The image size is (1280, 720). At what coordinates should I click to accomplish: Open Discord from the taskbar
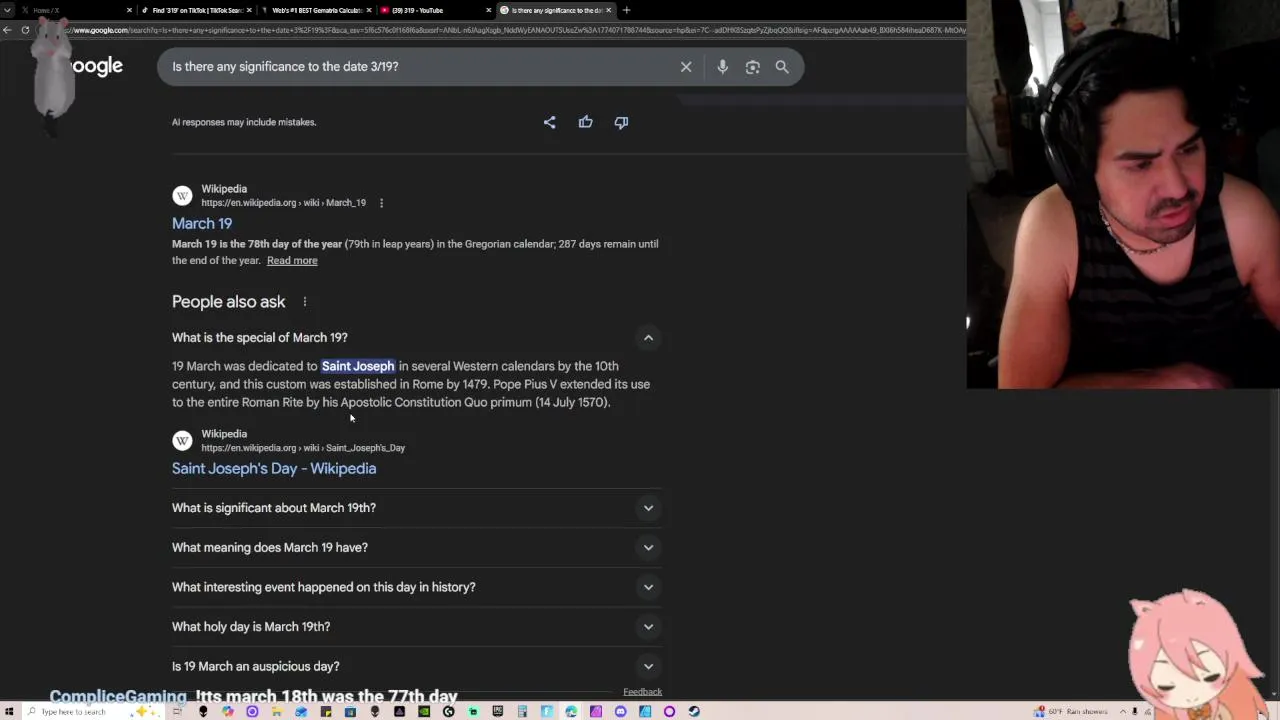620,712
